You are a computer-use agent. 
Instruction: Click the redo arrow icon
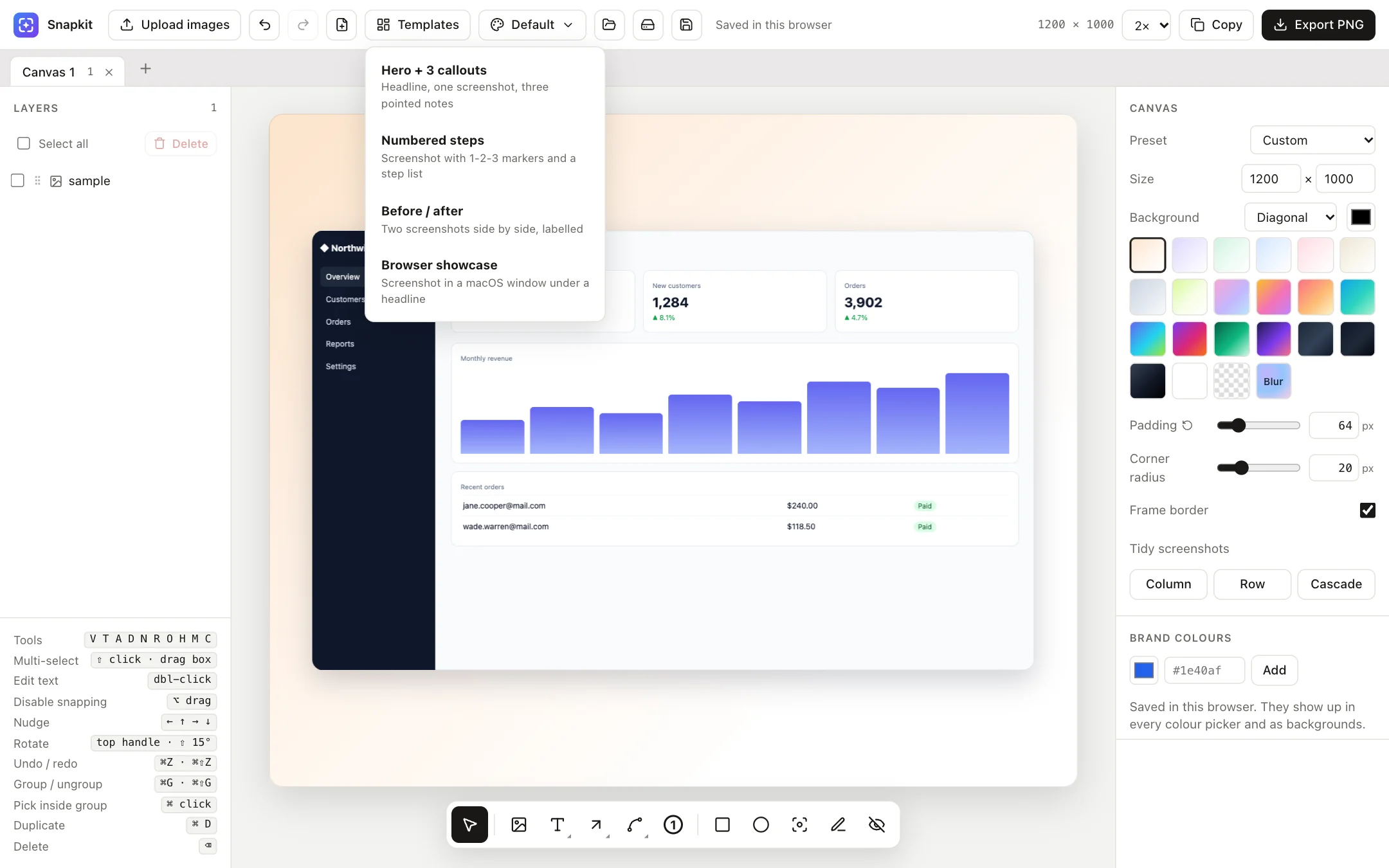point(303,24)
